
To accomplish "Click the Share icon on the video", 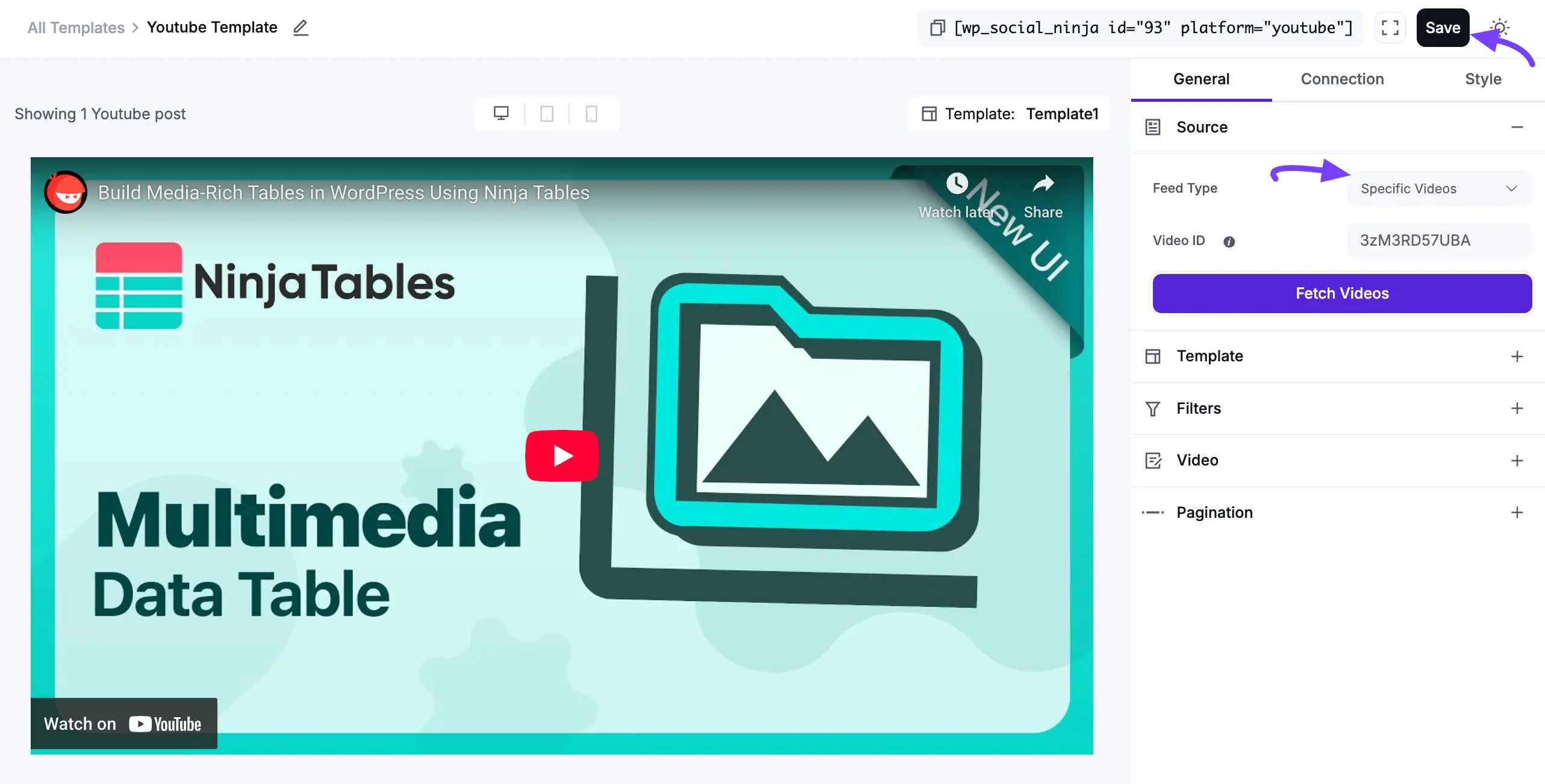I will click(1043, 185).
